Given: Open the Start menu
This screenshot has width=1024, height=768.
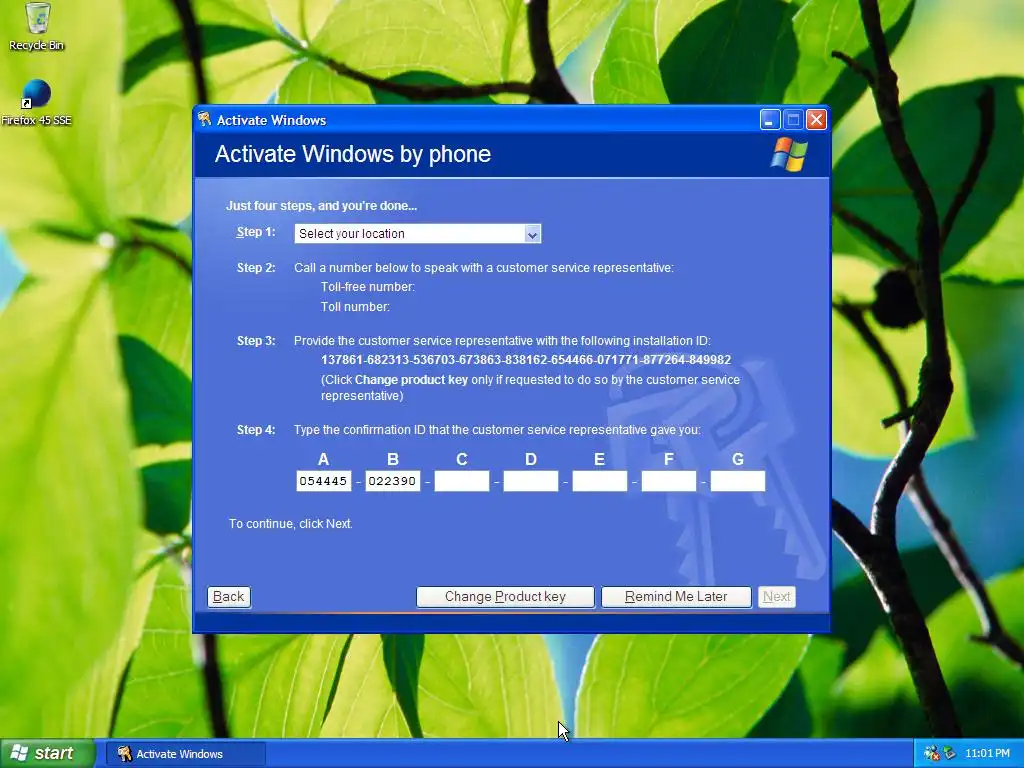Looking at the screenshot, I should [x=47, y=753].
